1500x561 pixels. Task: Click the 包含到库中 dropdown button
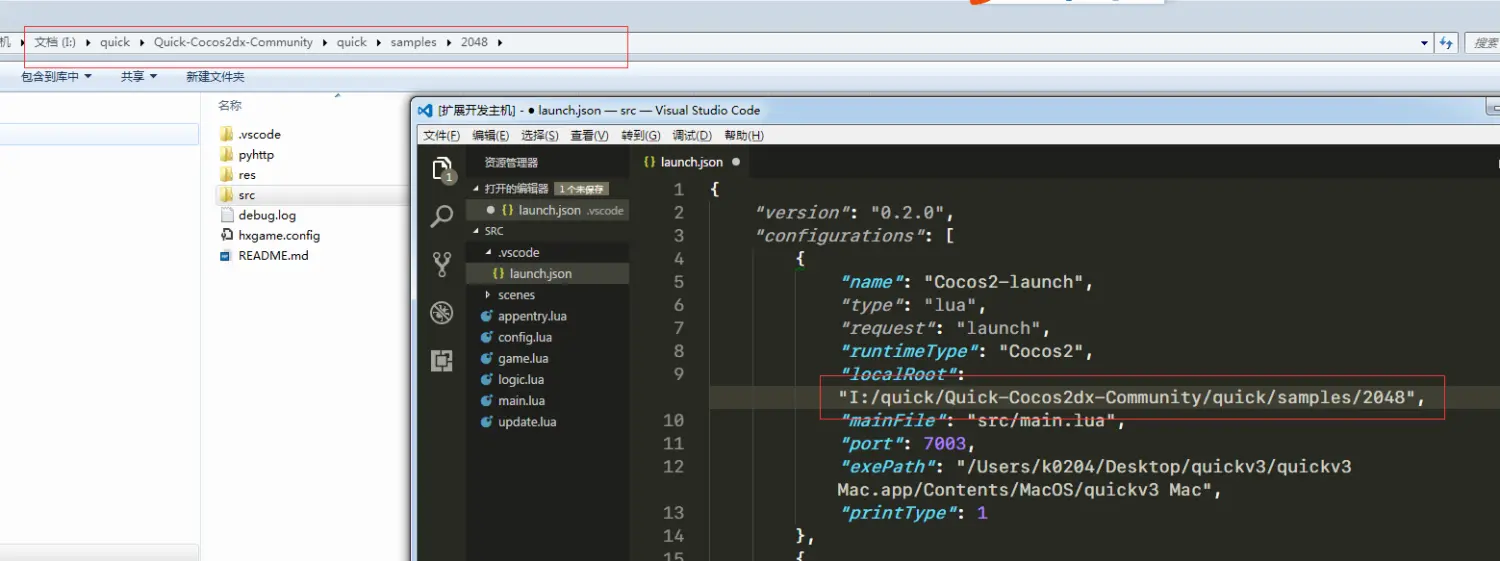[56, 76]
